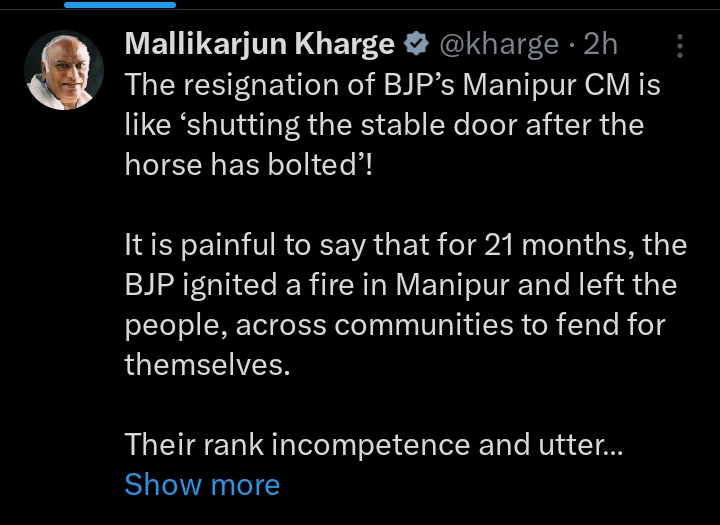
Task: Click the line "people, across communities to fend for"
Action: [394, 325]
